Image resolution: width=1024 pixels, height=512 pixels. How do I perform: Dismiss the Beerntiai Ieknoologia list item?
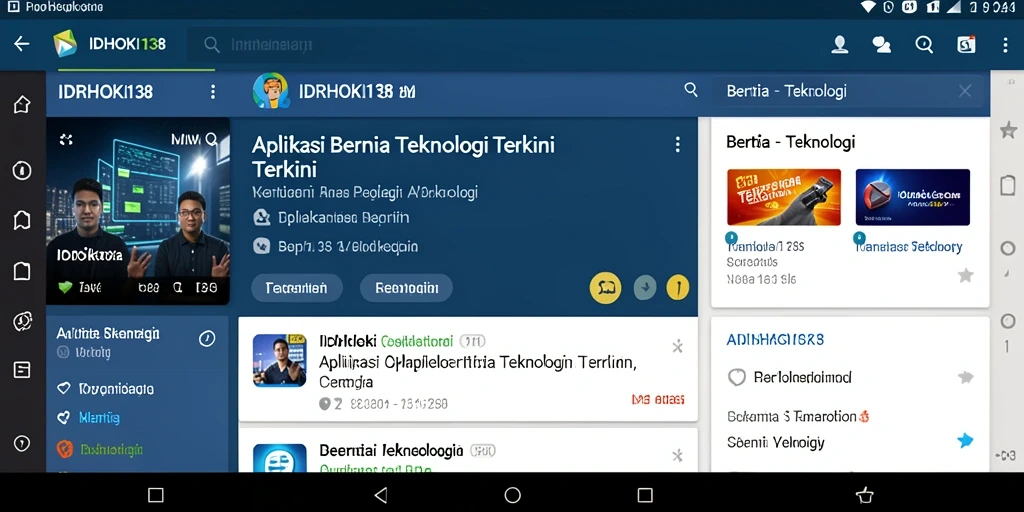tap(677, 455)
